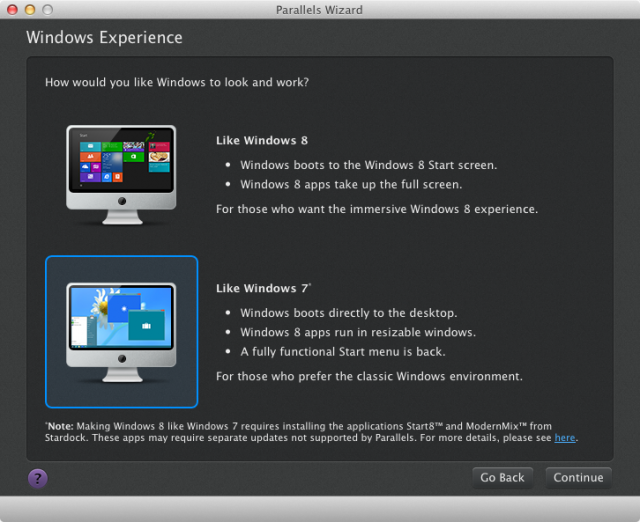Viewport: 640px width, 522px height.
Task: Click 'A fully functional Start menu is back.'
Action: tap(342, 352)
